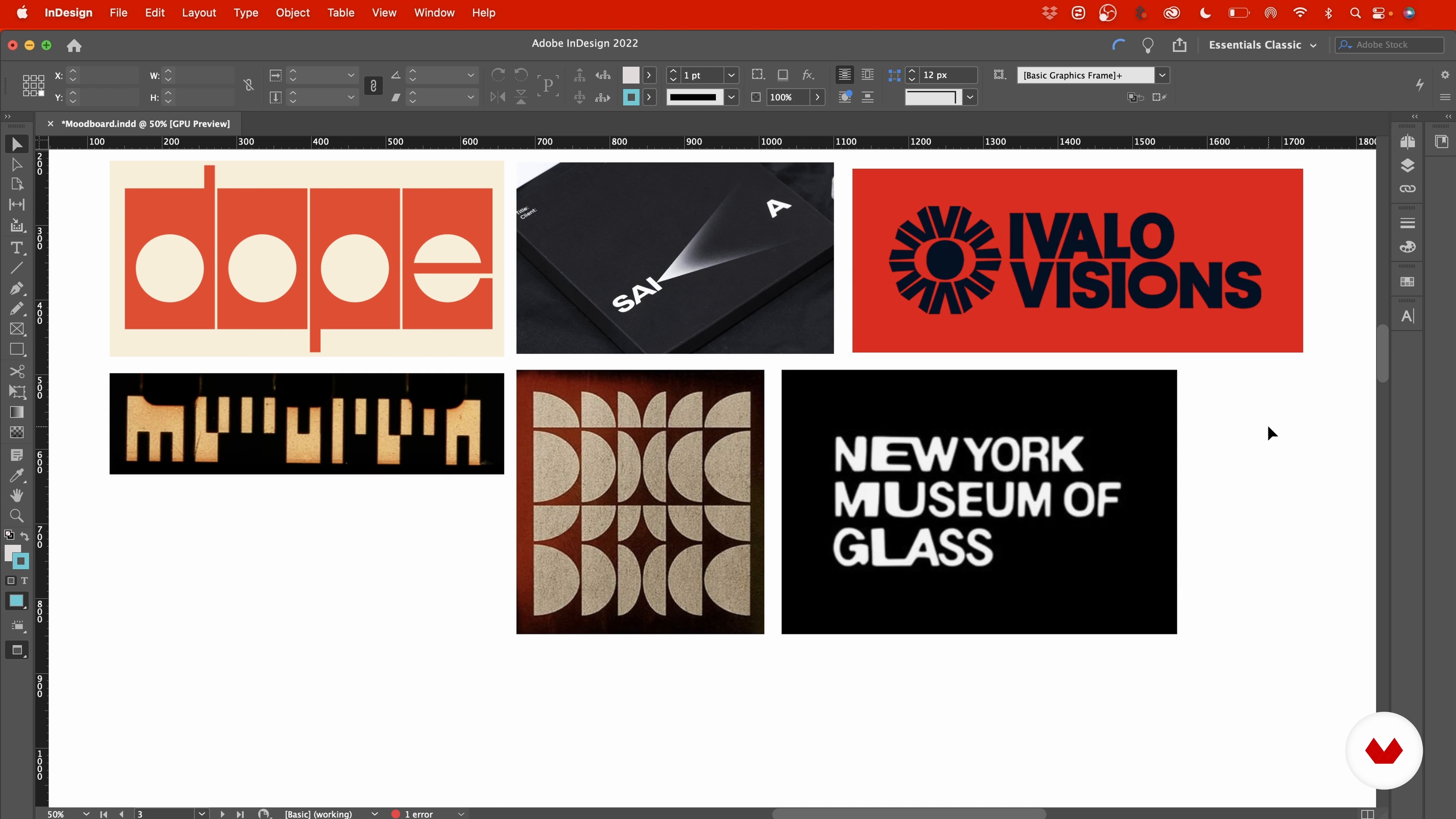
Task: Click the Adobe Stock search field
Action: (x=1389, y=45)
